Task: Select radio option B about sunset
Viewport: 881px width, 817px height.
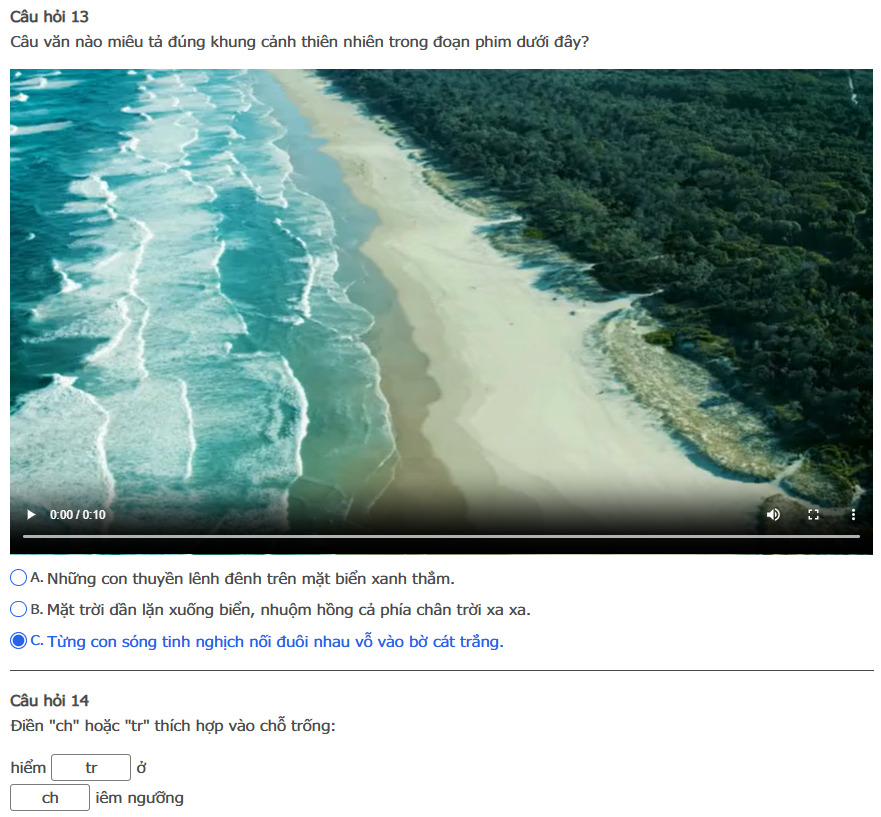Action: tap(19, 609)
